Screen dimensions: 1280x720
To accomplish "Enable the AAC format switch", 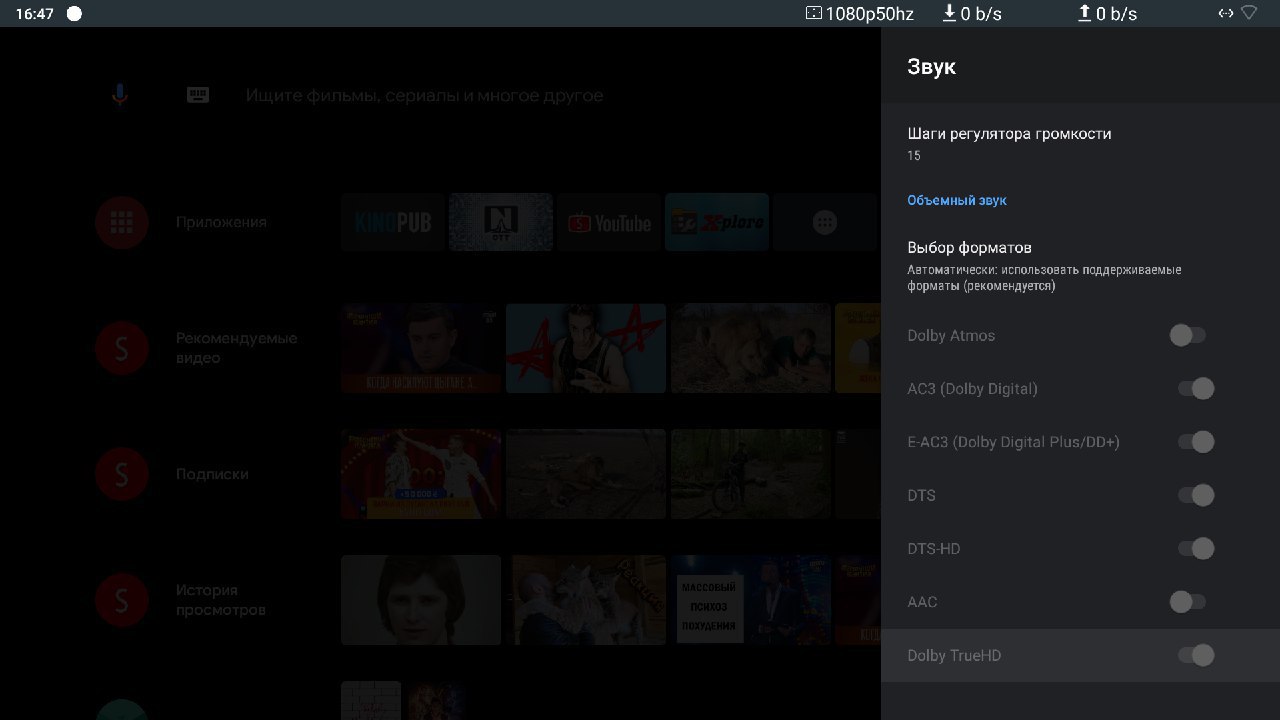I will coord(1188,601).
